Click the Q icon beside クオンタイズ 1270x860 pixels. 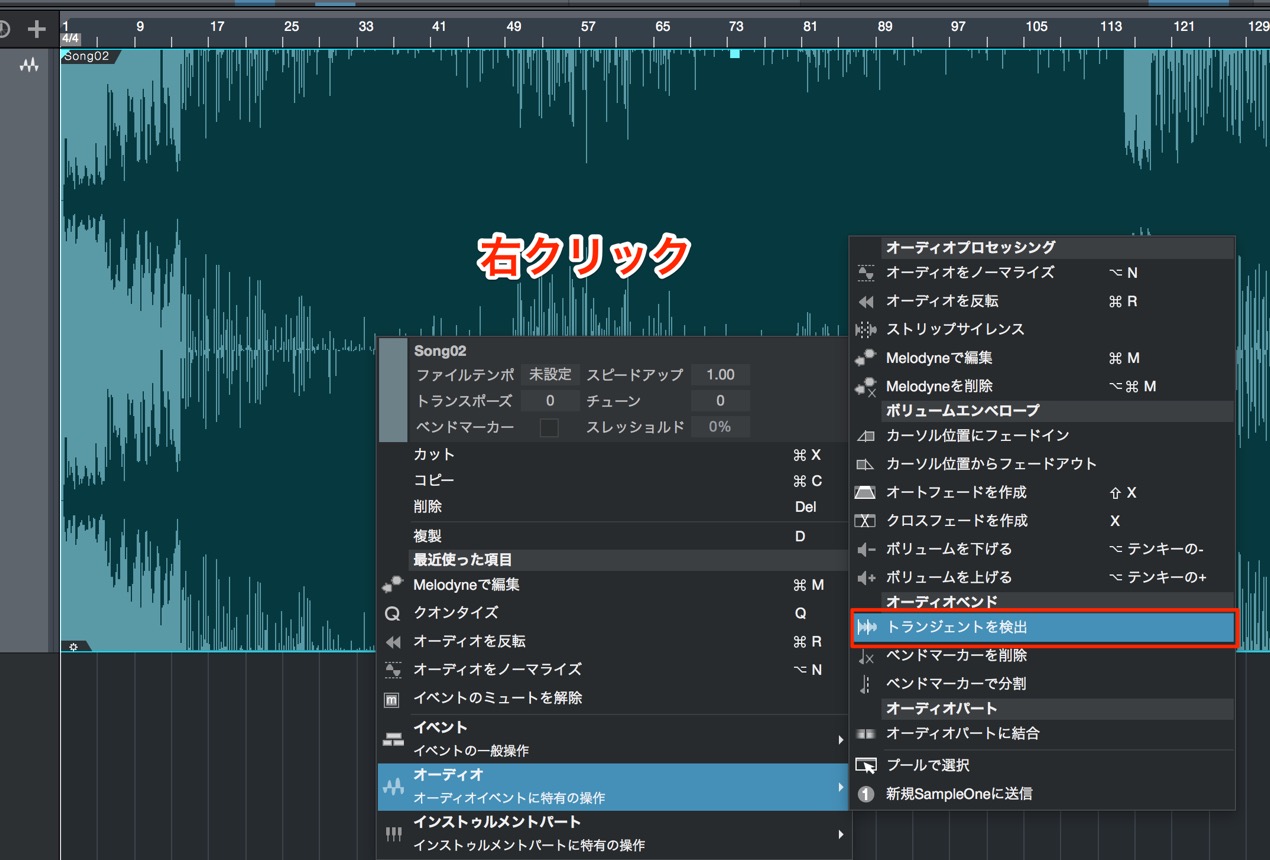pyautogui.click(x=393, y=613)
